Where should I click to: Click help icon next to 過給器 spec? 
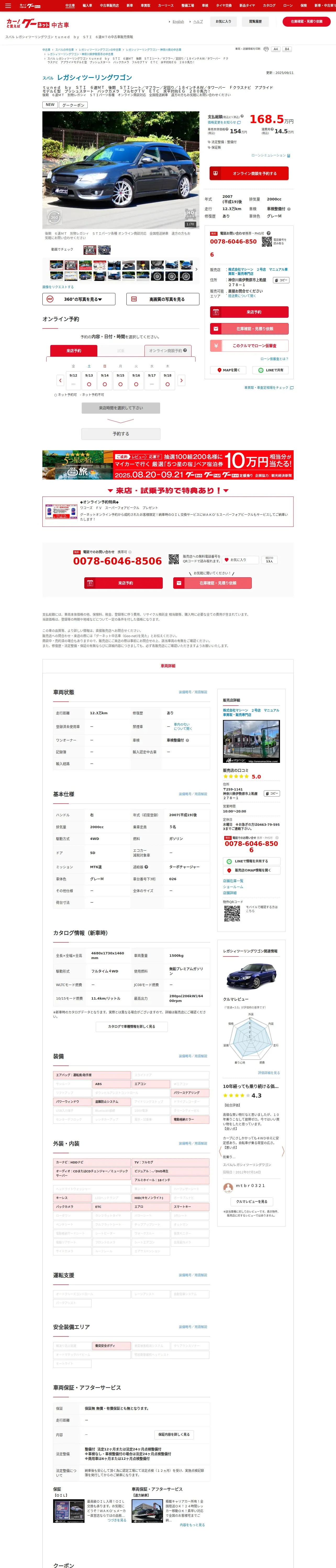click(x=146, y=867)
